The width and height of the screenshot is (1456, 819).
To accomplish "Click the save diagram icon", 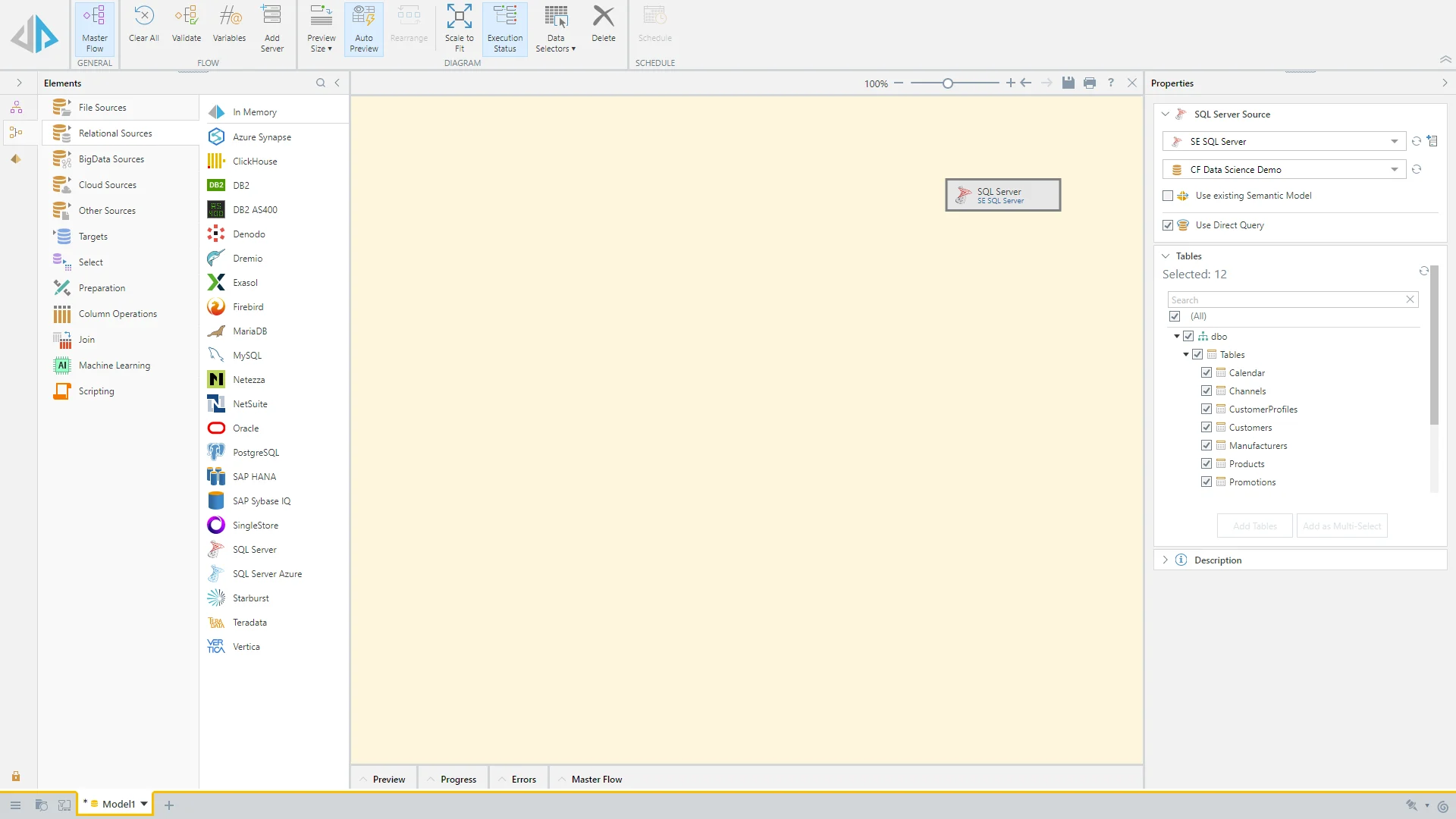I will 1068,83.
